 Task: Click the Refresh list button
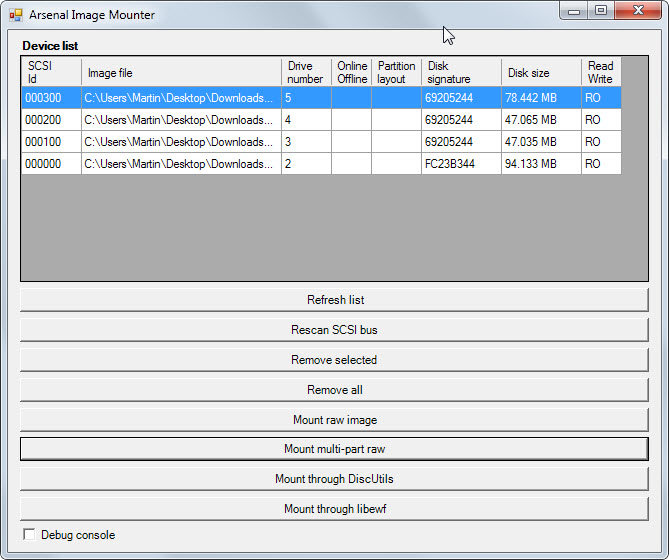tap(334, 300)
